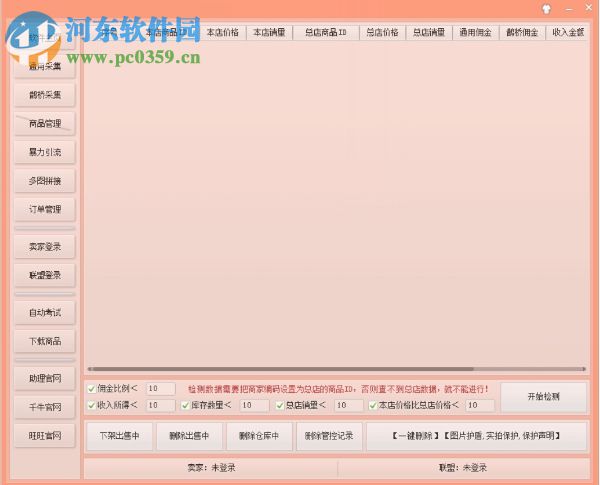Visit 助理官网 link button
The width and height of the screenshot is (600, 485).
pos(45,378)
